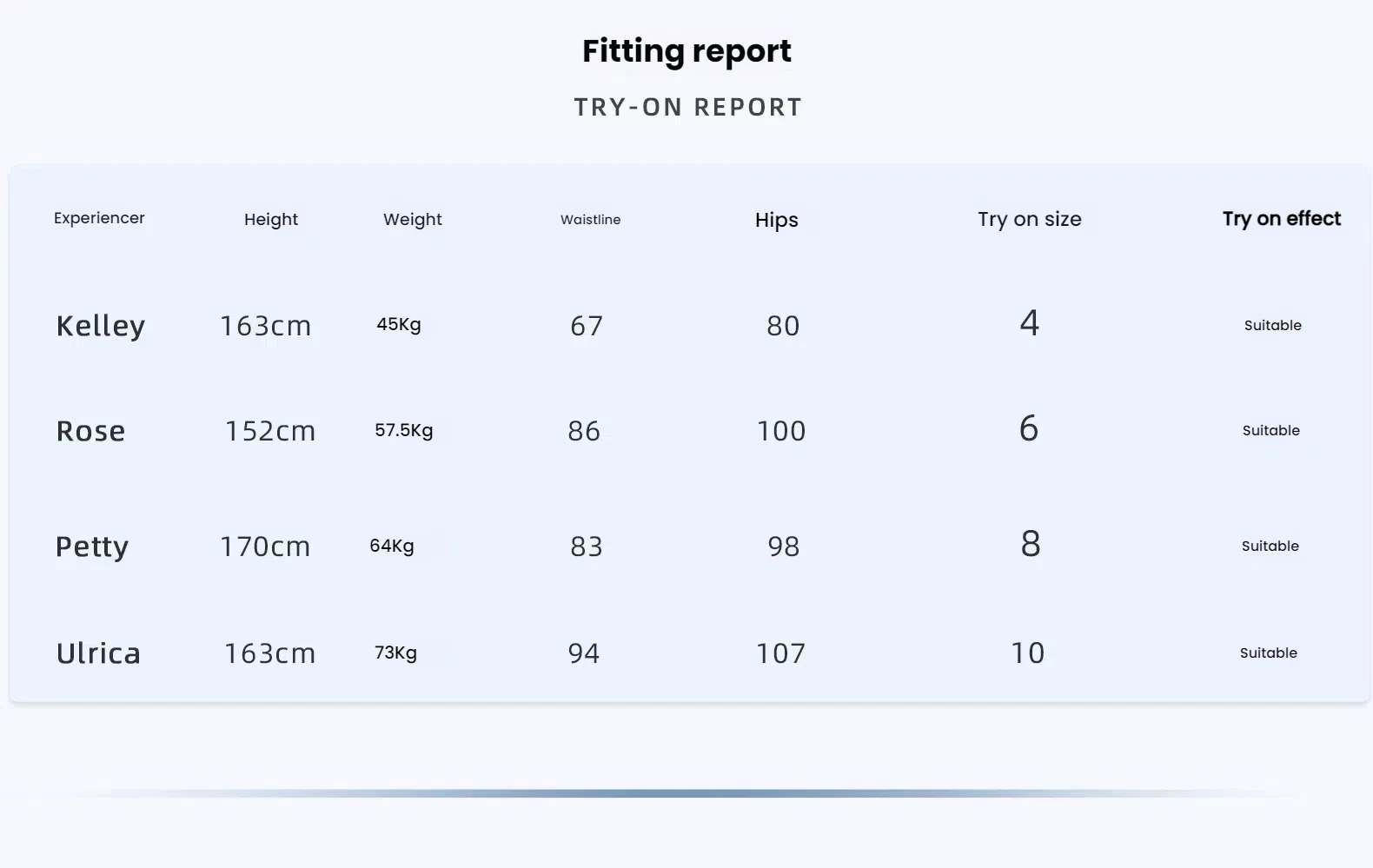The height and width of the screenshot is (868, 1373).
Task: Select the Kelley name cell
Action: pyautogui.click(x=101, y=326)
